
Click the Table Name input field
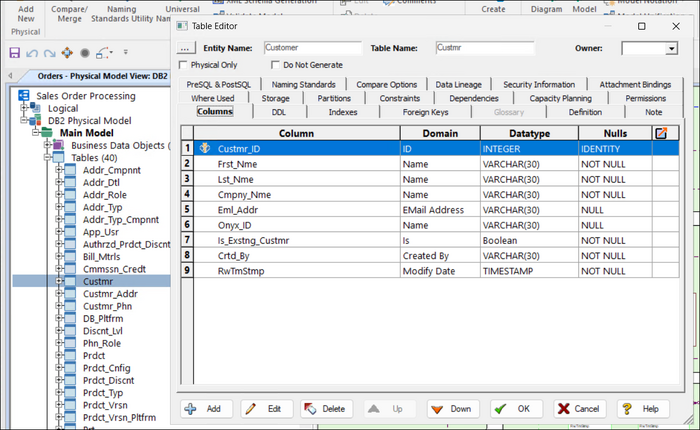485,48
